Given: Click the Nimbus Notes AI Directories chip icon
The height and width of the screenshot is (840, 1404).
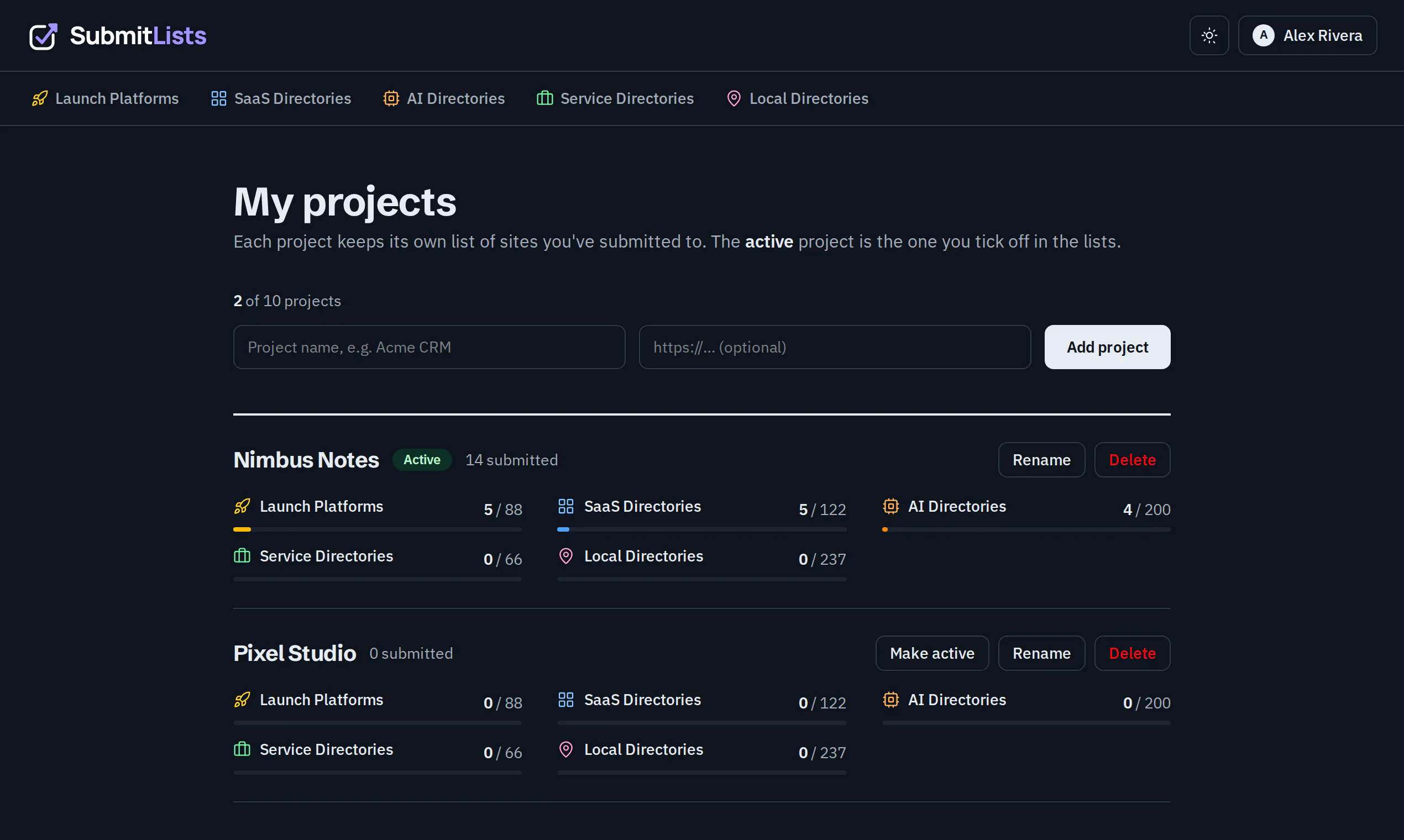Looking at the screenshot, I should (x=890, y=506).
